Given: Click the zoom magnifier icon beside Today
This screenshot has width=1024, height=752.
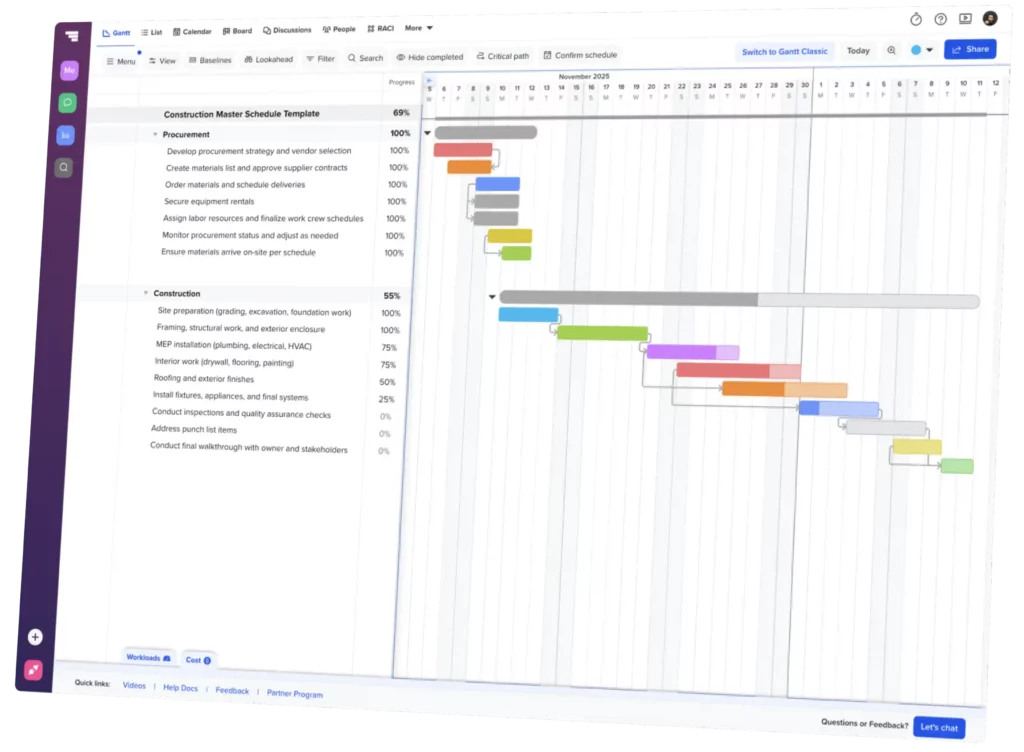Looking at the screenshot, I should tap(891, 50).
